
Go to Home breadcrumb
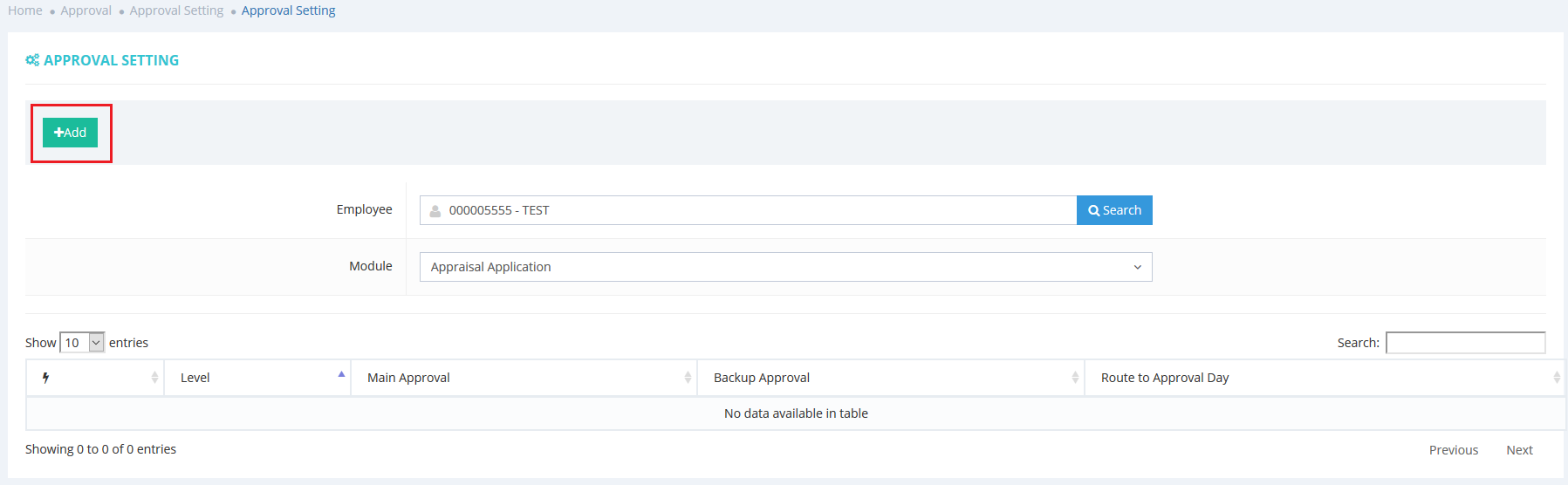25,10
